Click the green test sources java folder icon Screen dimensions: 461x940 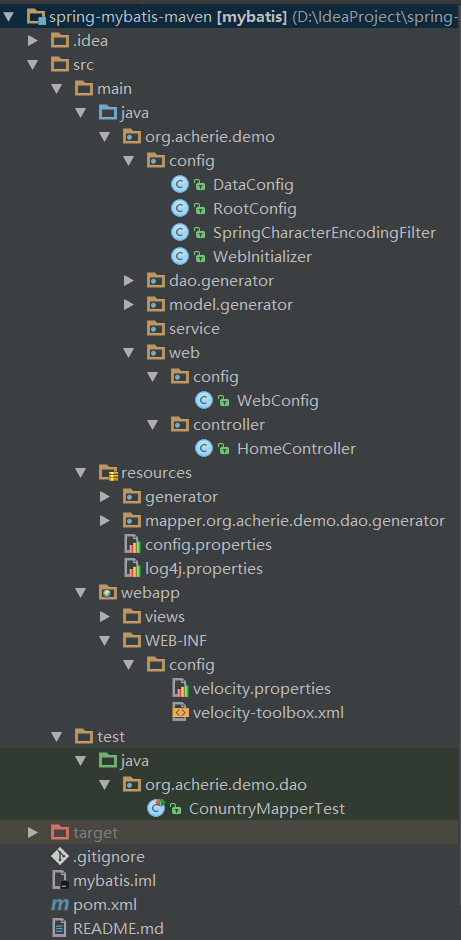point(108,761)
